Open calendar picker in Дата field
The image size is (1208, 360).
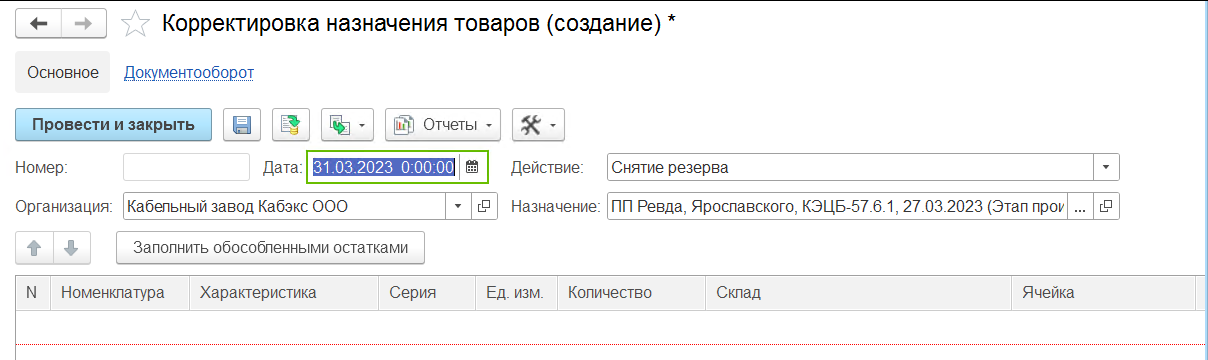[x=472, y=167]
